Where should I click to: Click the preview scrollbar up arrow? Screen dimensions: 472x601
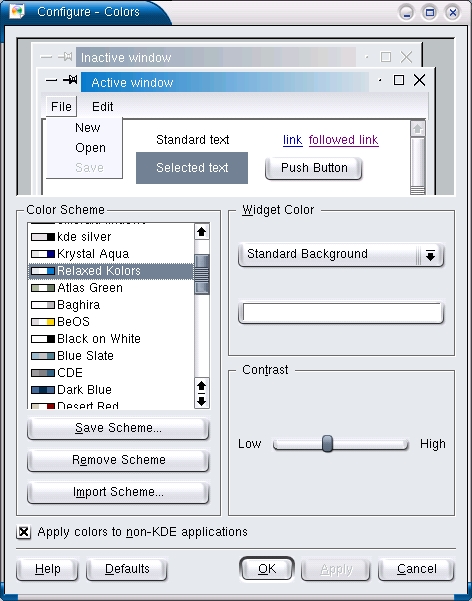point(418,129)
